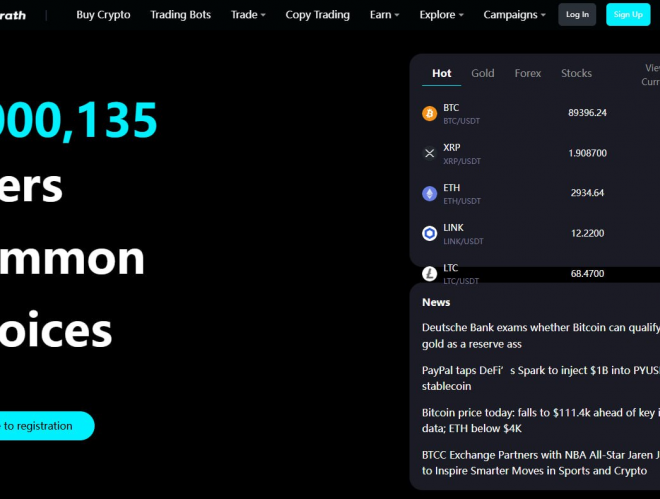
Task: Select the Hot market tab
Action: click(442, 73)
